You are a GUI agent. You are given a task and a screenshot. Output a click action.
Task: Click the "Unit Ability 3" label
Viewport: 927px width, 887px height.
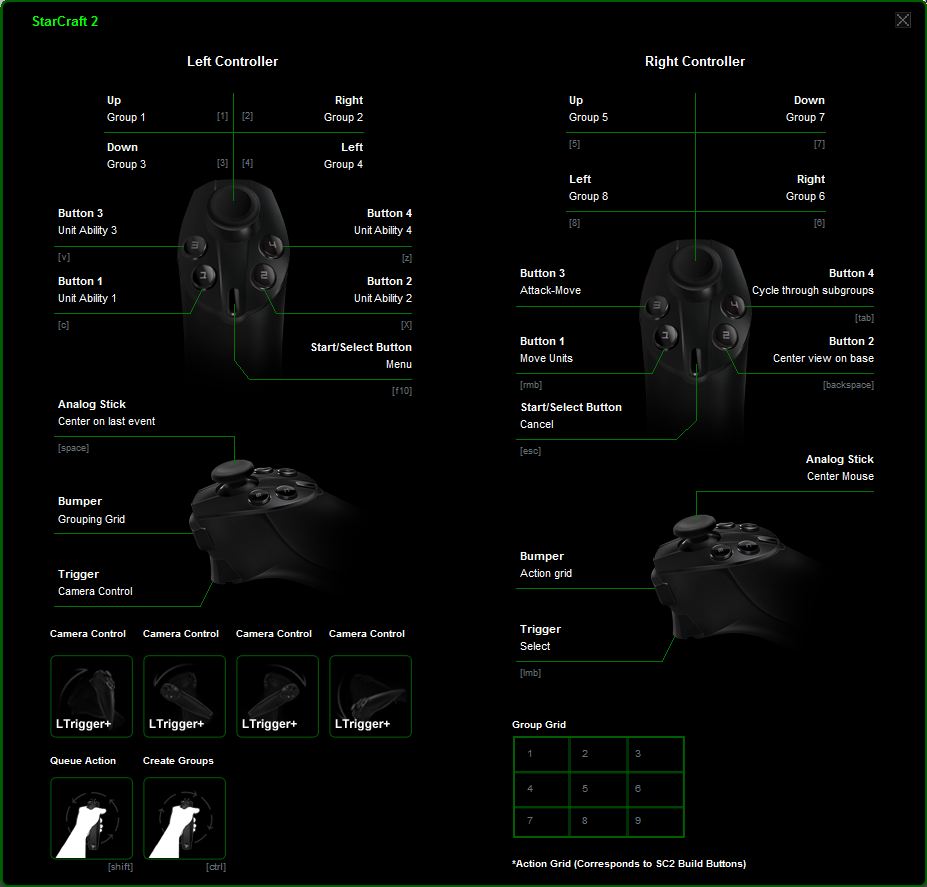87,231
